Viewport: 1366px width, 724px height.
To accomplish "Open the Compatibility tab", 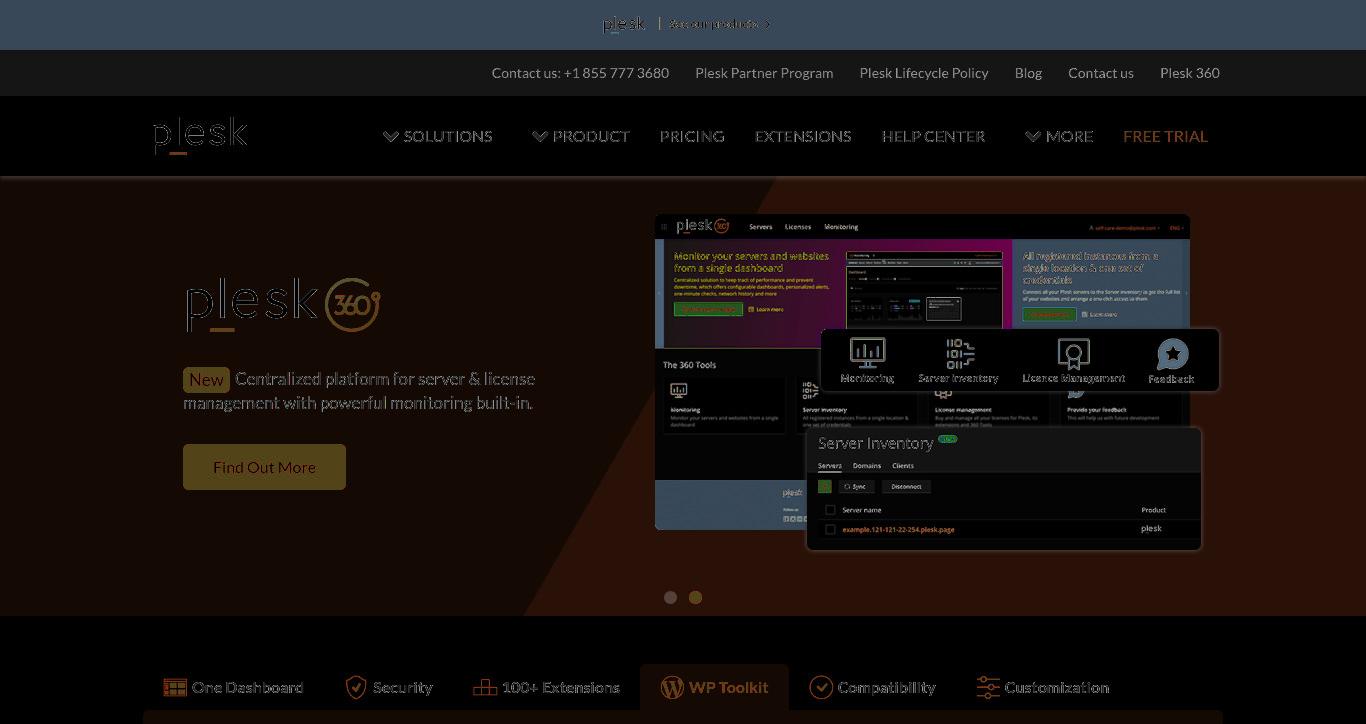I will 872,687.
